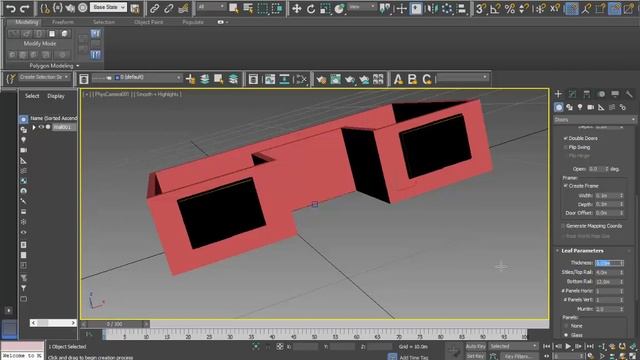Click text tool icon A

398,79
